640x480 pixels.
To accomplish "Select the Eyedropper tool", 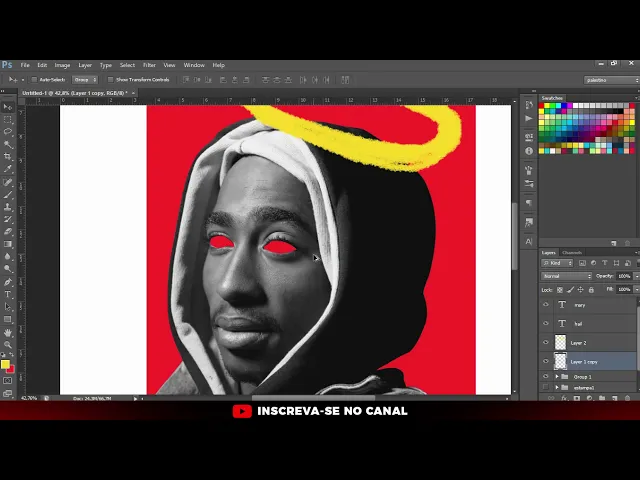I will tap(8, 169).
